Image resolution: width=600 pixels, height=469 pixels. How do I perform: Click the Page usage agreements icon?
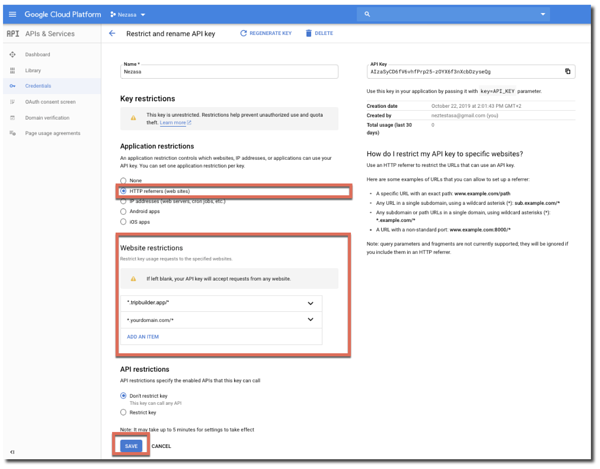(x=12, y=133)
